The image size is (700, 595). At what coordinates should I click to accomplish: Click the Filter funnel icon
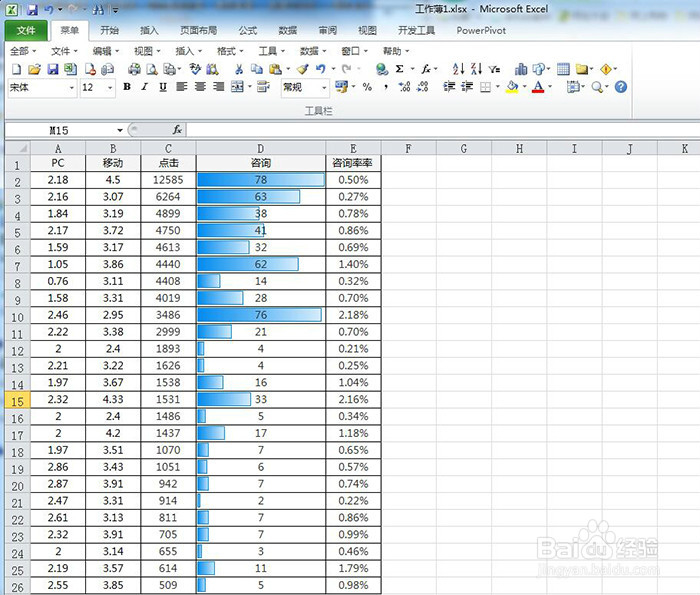(494, 69)
